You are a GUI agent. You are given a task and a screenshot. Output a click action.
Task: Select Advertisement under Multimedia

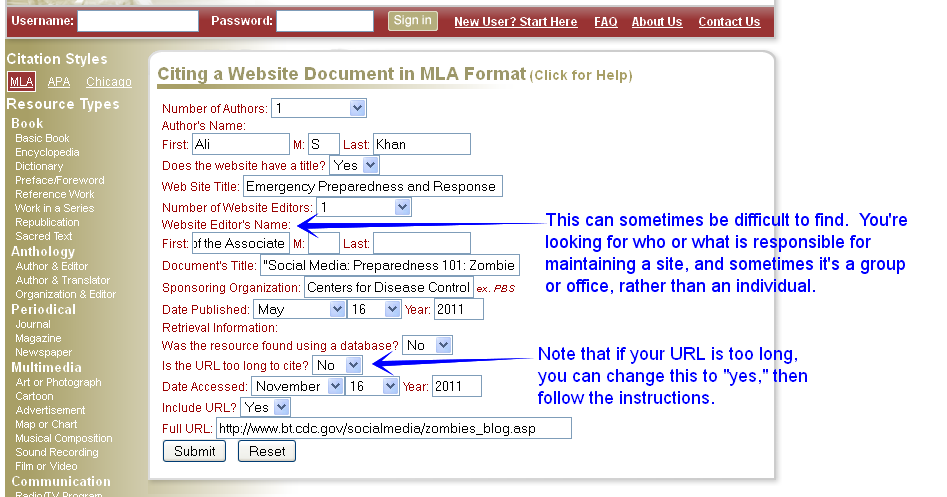pos(50,410)
